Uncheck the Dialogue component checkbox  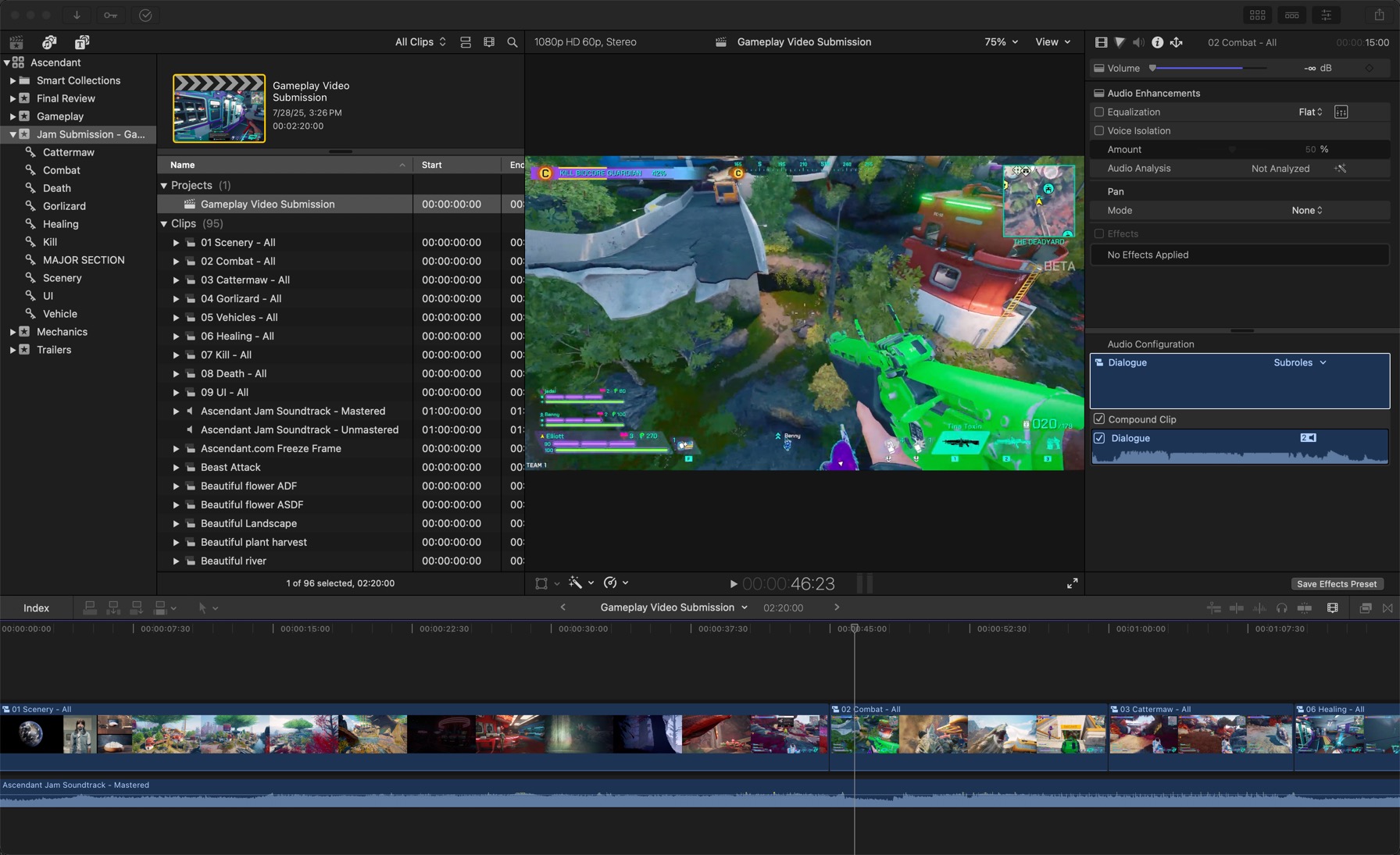(1099, 438)
